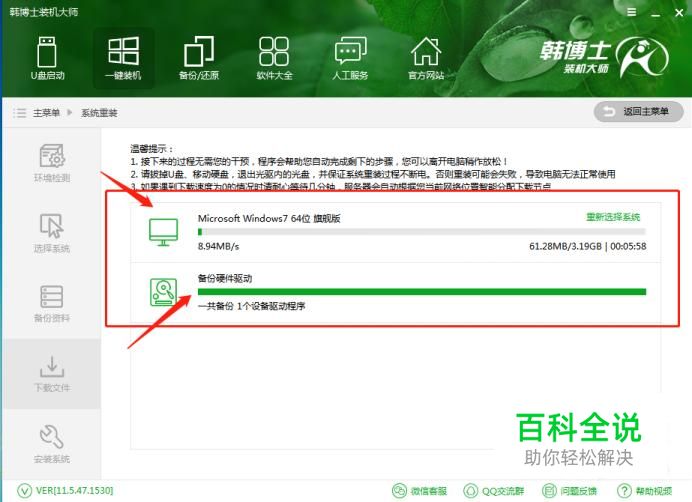
Task: Click the monitor icon beside Windows7 download
Action: pyautogui.click(x=163, y=232)
